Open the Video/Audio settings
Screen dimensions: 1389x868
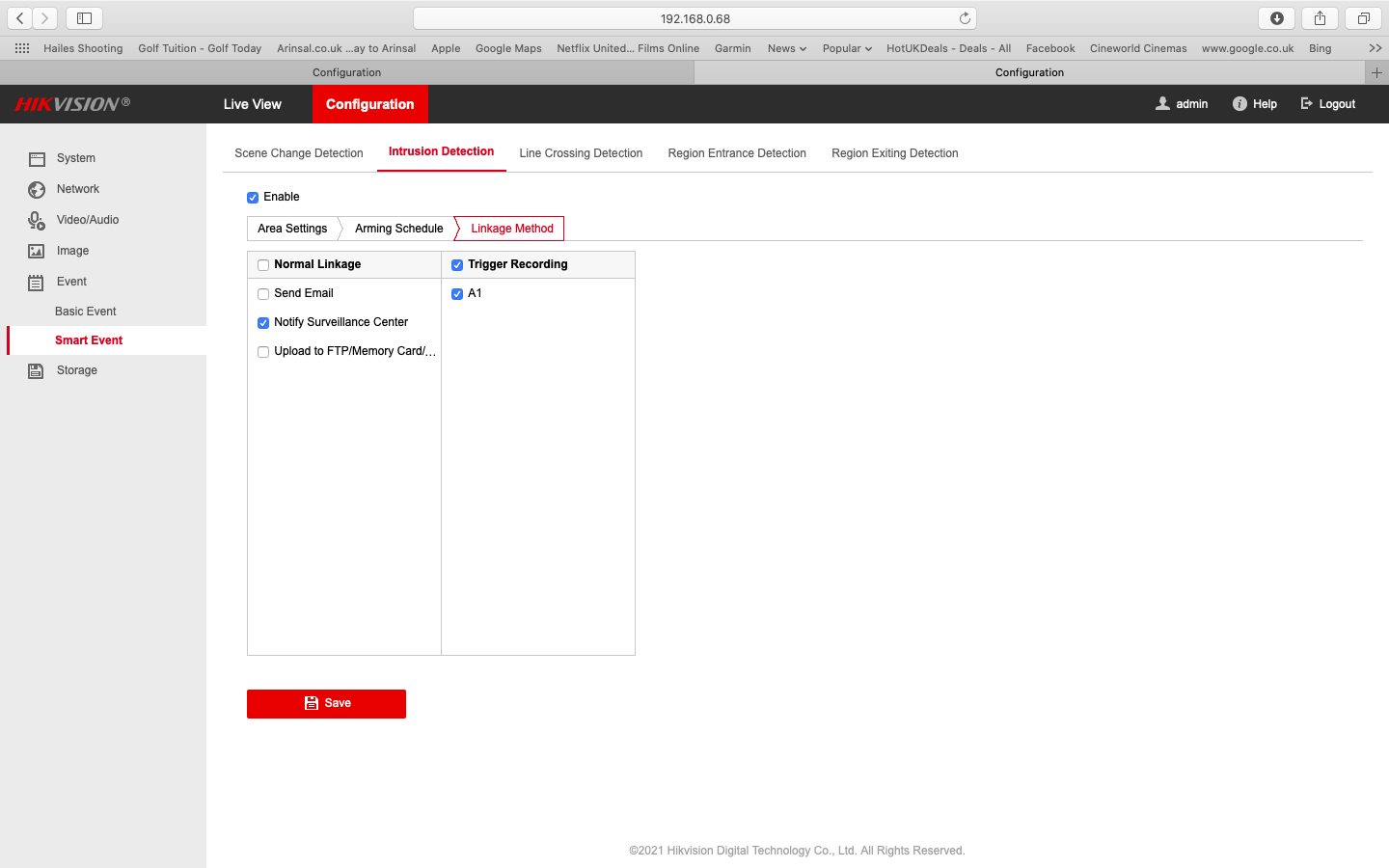[x=86, y=219]
